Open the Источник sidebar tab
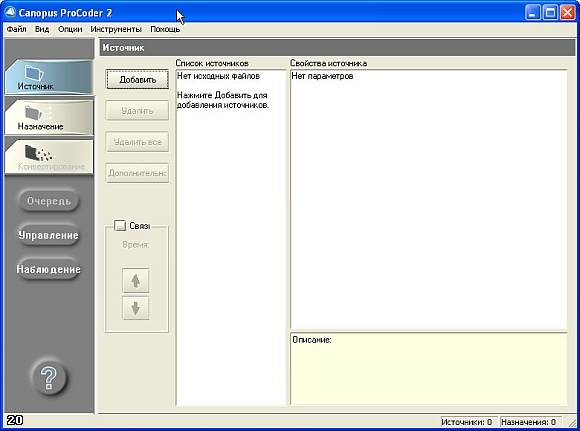 point(49,77)
